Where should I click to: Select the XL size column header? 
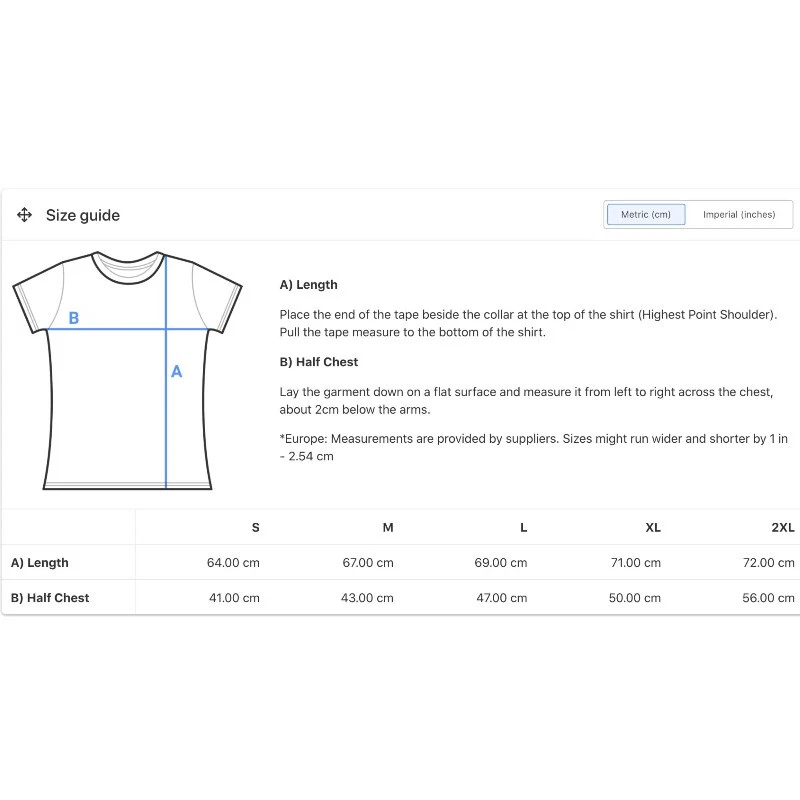(653, 527)
